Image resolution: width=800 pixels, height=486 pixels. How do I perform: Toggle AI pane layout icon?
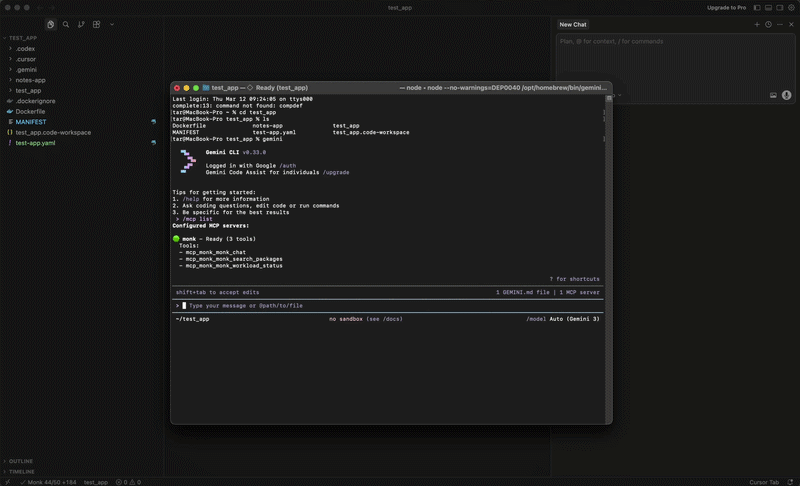coord(780,8)
